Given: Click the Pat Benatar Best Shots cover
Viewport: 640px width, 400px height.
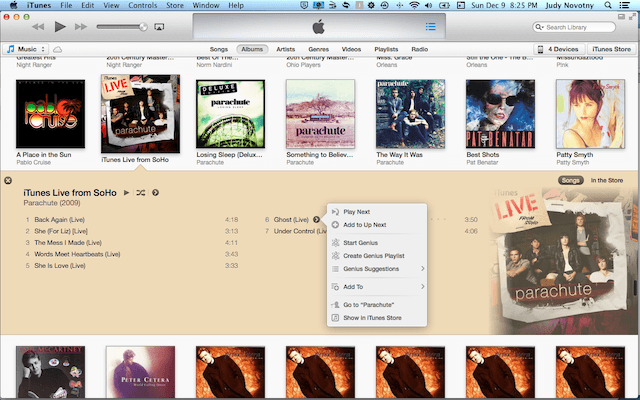Looking at the screenshot, I should click(500, 114).
